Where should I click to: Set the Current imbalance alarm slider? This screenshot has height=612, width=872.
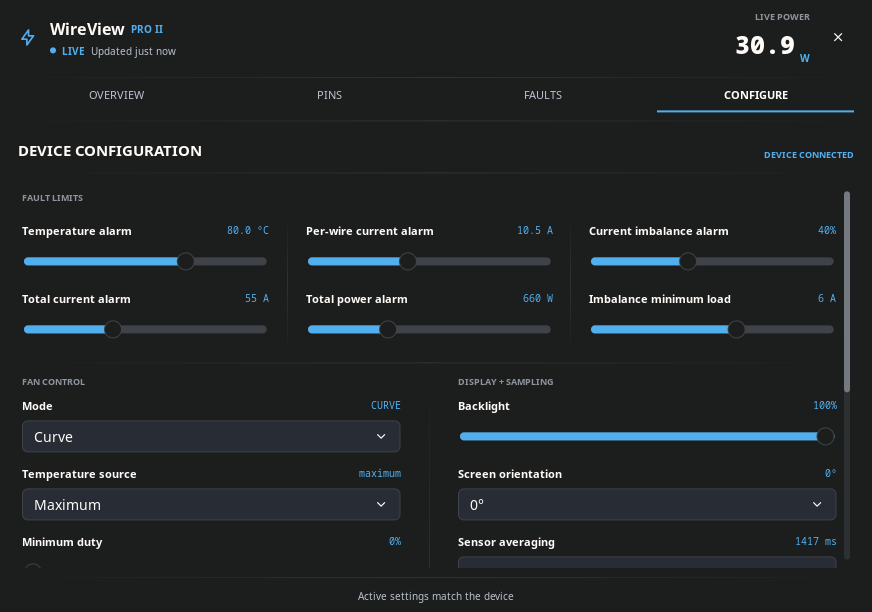click(712, 261)
